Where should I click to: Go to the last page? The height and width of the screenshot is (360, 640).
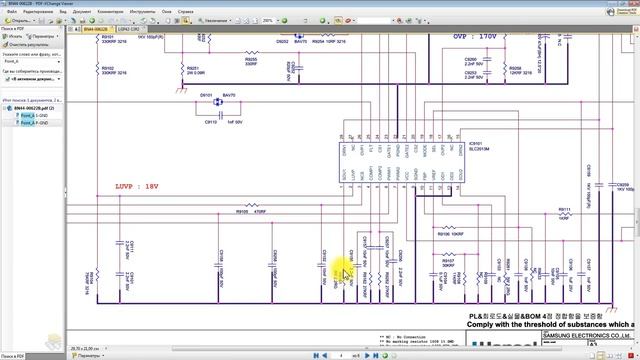coord(376,356)
